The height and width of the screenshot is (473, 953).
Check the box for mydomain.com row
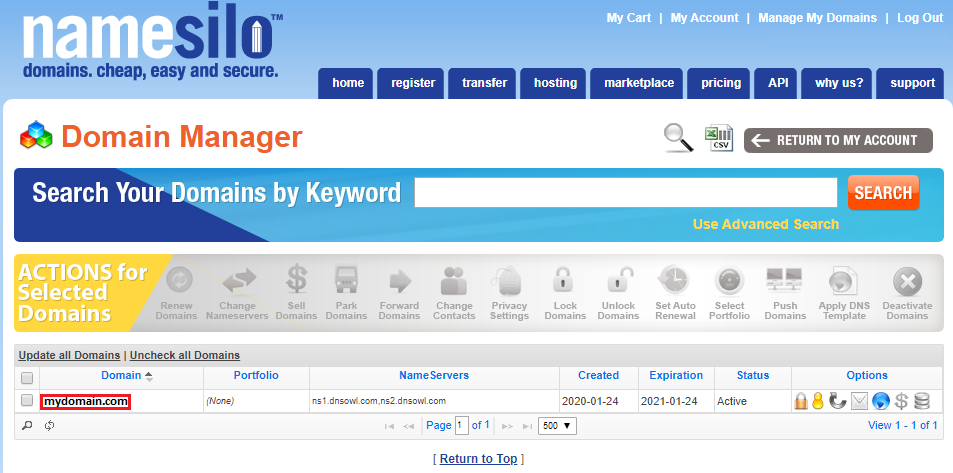pyautogui.click(x=27, y=400)
